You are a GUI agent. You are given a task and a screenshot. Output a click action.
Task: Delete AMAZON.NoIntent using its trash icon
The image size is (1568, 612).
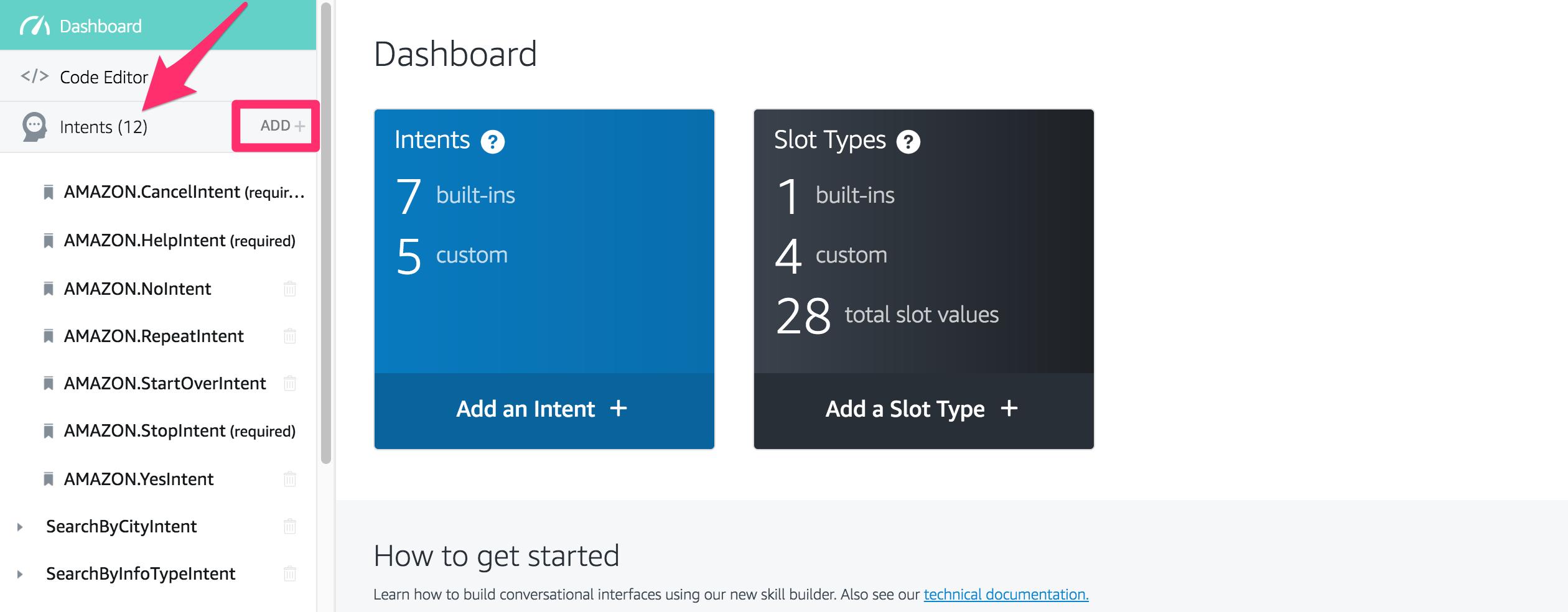point(290,289)
